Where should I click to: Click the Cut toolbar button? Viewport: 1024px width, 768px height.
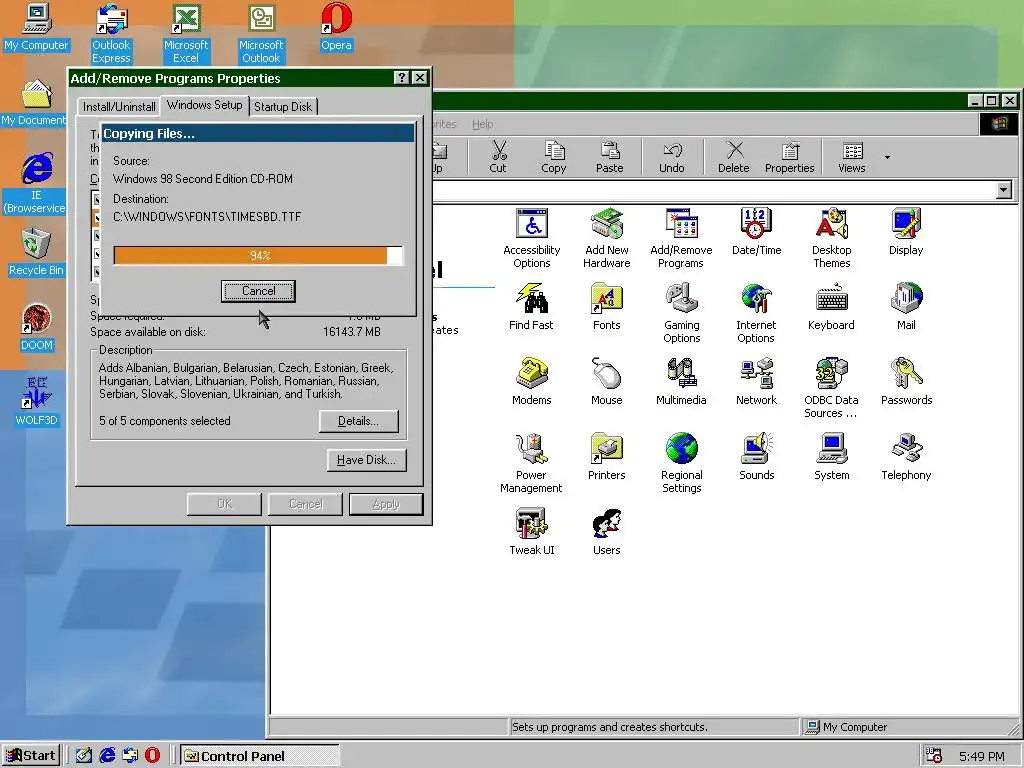click(498, 157)
